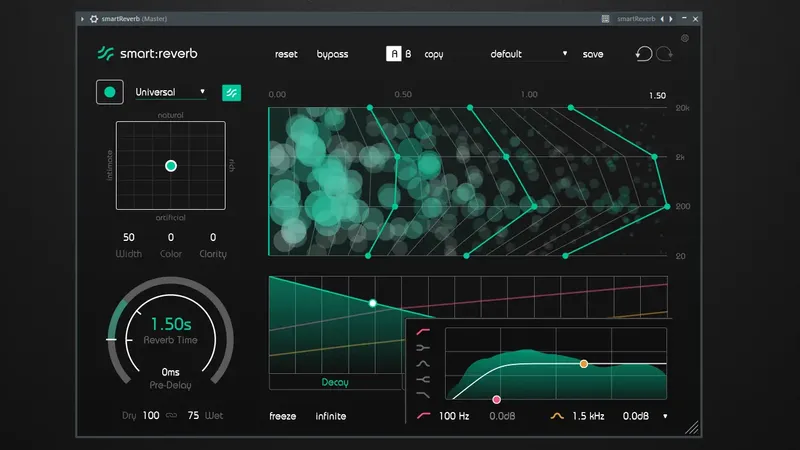Select the low-cut filter shape icon
The height and width of the screenshot is (450, 800).
tap(423, 332)
